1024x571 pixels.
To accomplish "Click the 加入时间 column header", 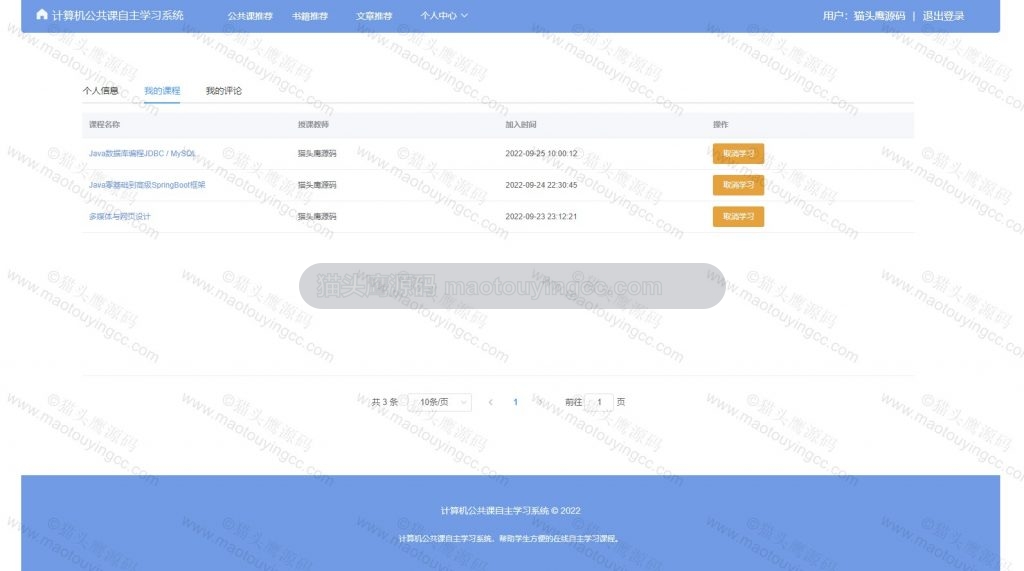I will [x=520, y=124].
